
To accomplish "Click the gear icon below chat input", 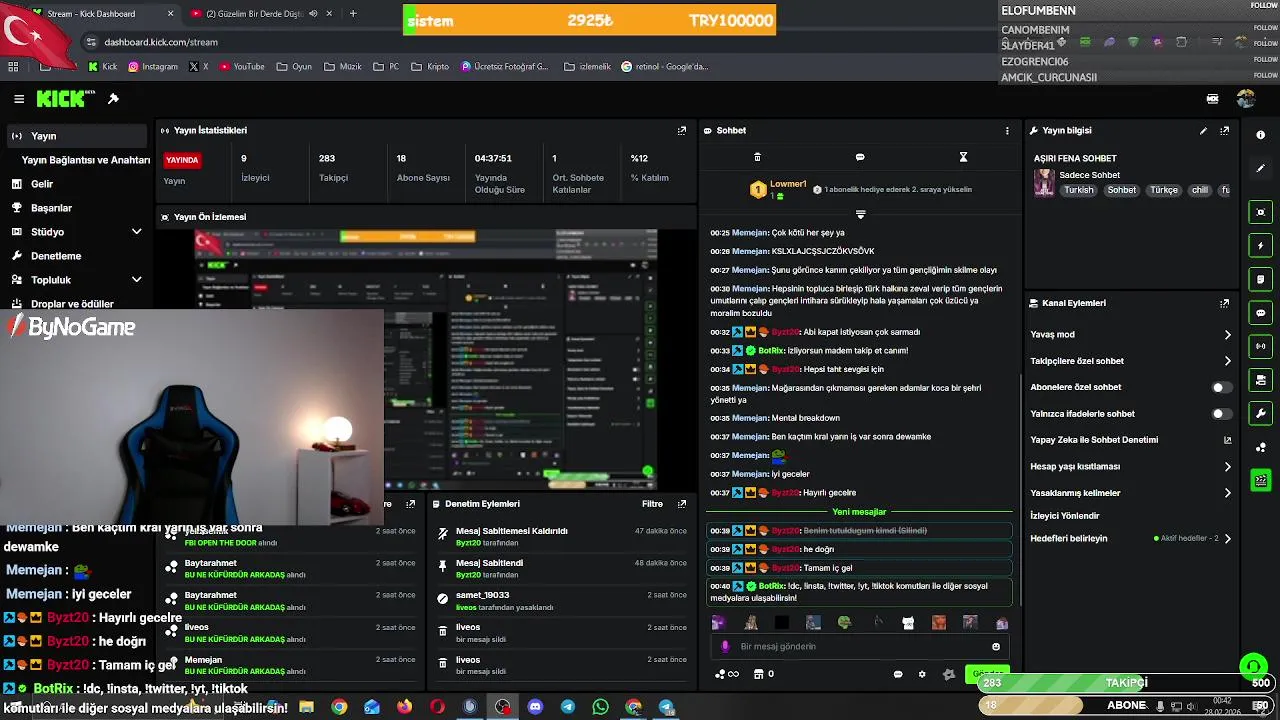I will pos(922,674).
